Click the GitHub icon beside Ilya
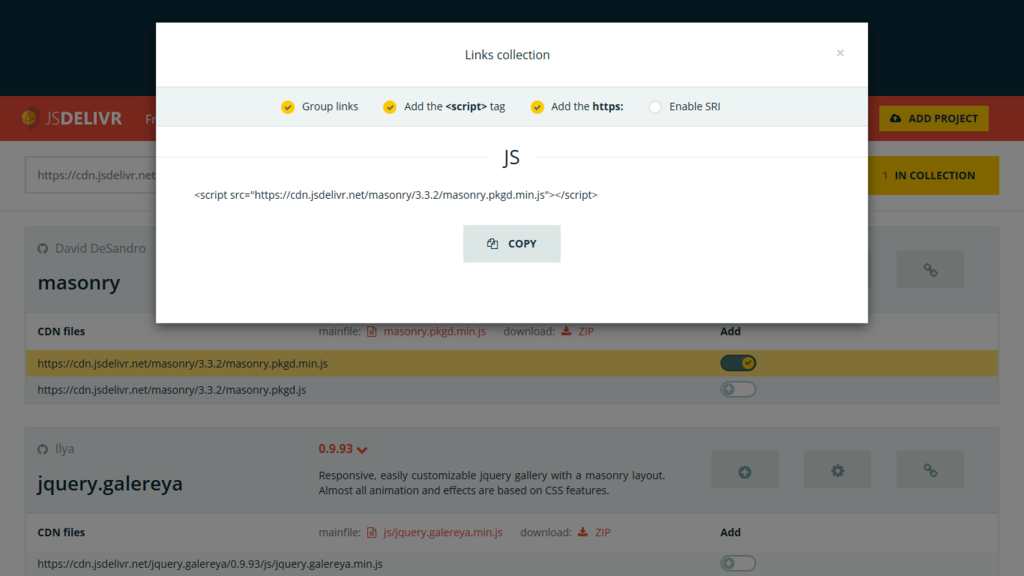1024x576 pixels. 42,449
